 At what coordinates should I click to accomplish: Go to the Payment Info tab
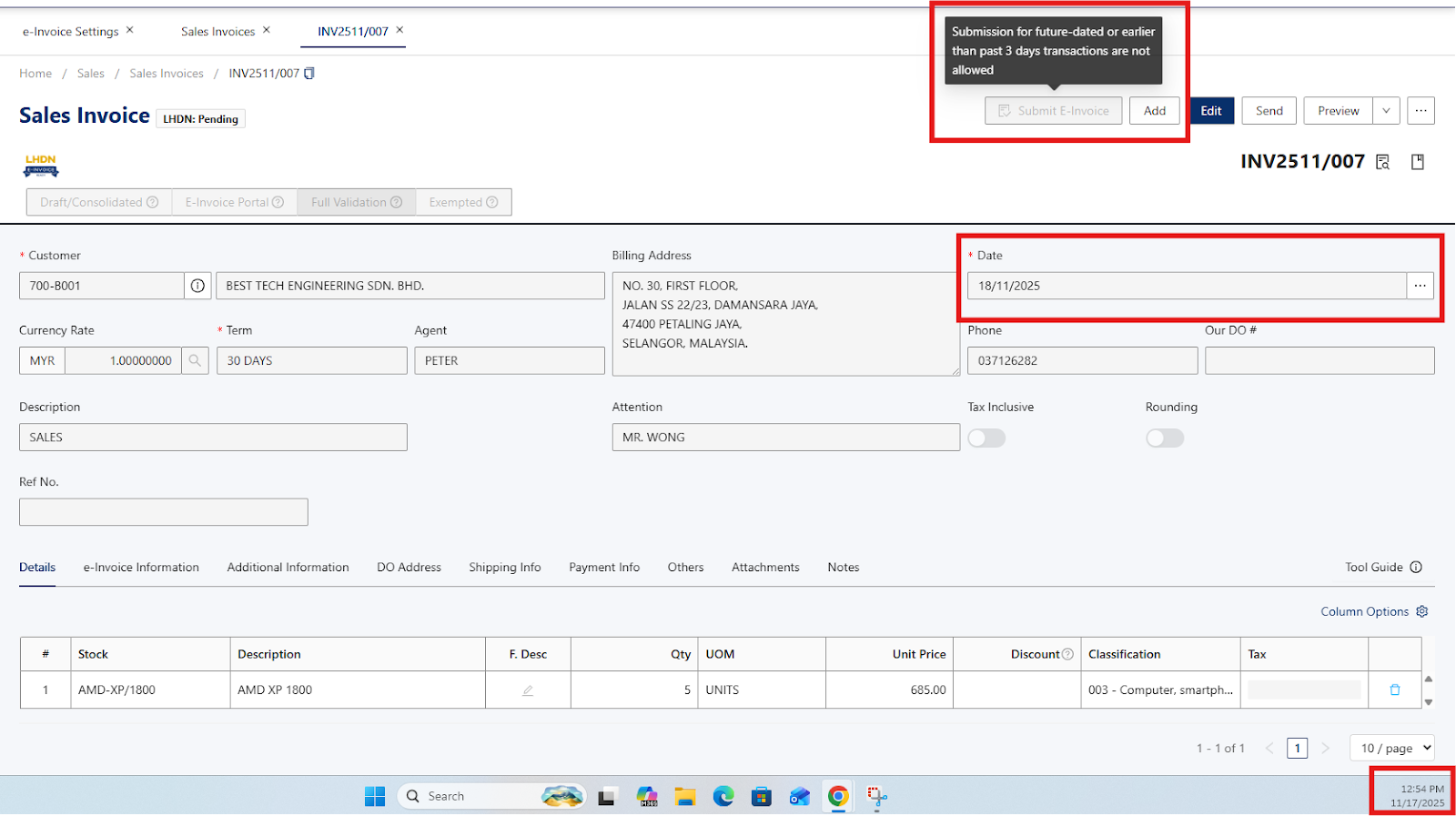[x=604, y=568]
